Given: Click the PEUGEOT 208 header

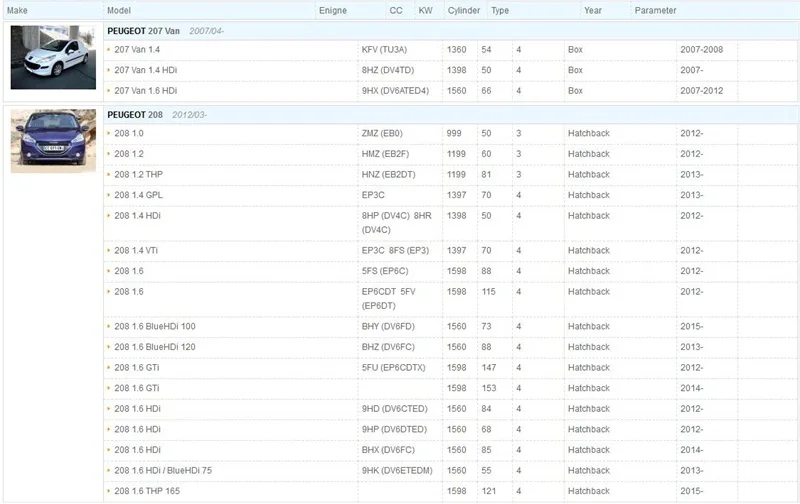Looking at the screenshot, I should [x=135, y=115].
